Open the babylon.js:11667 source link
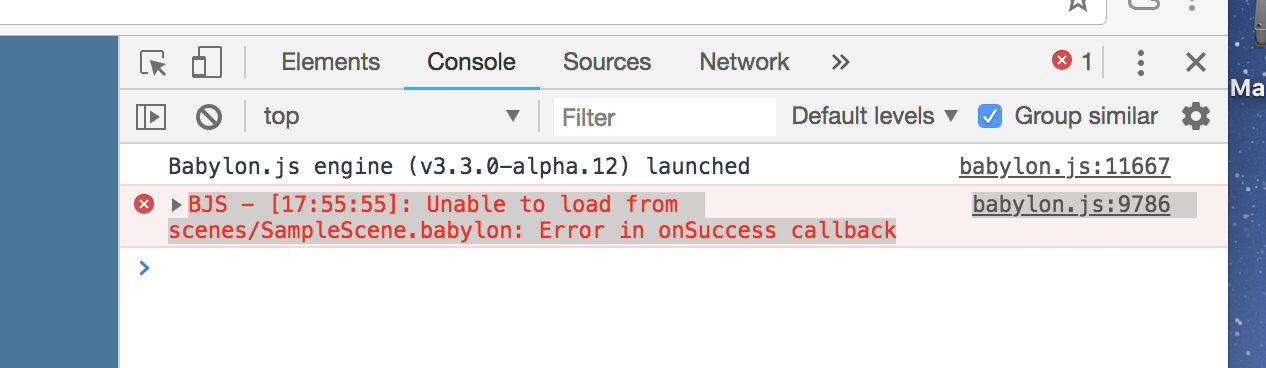Viewport: 1266px width, 368px height. (x=1064, y=166)
